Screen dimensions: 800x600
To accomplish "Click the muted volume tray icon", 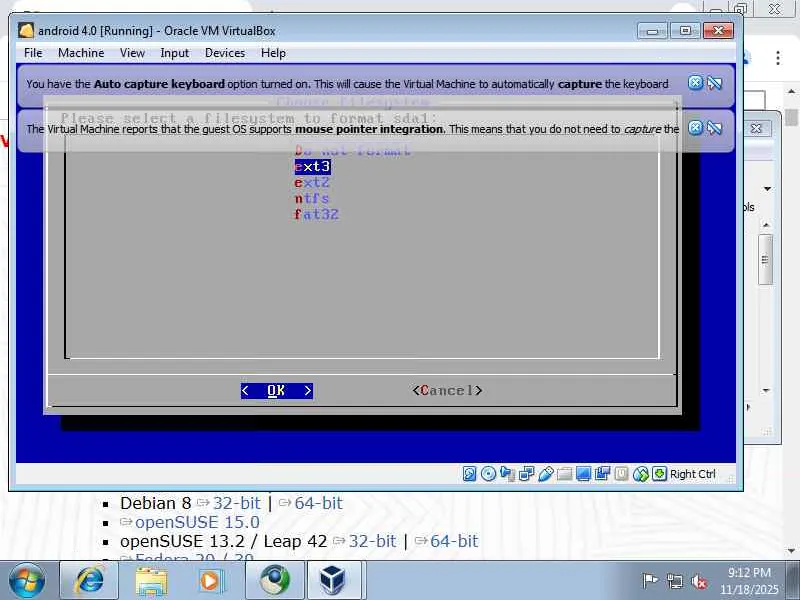I will point(698,581).
